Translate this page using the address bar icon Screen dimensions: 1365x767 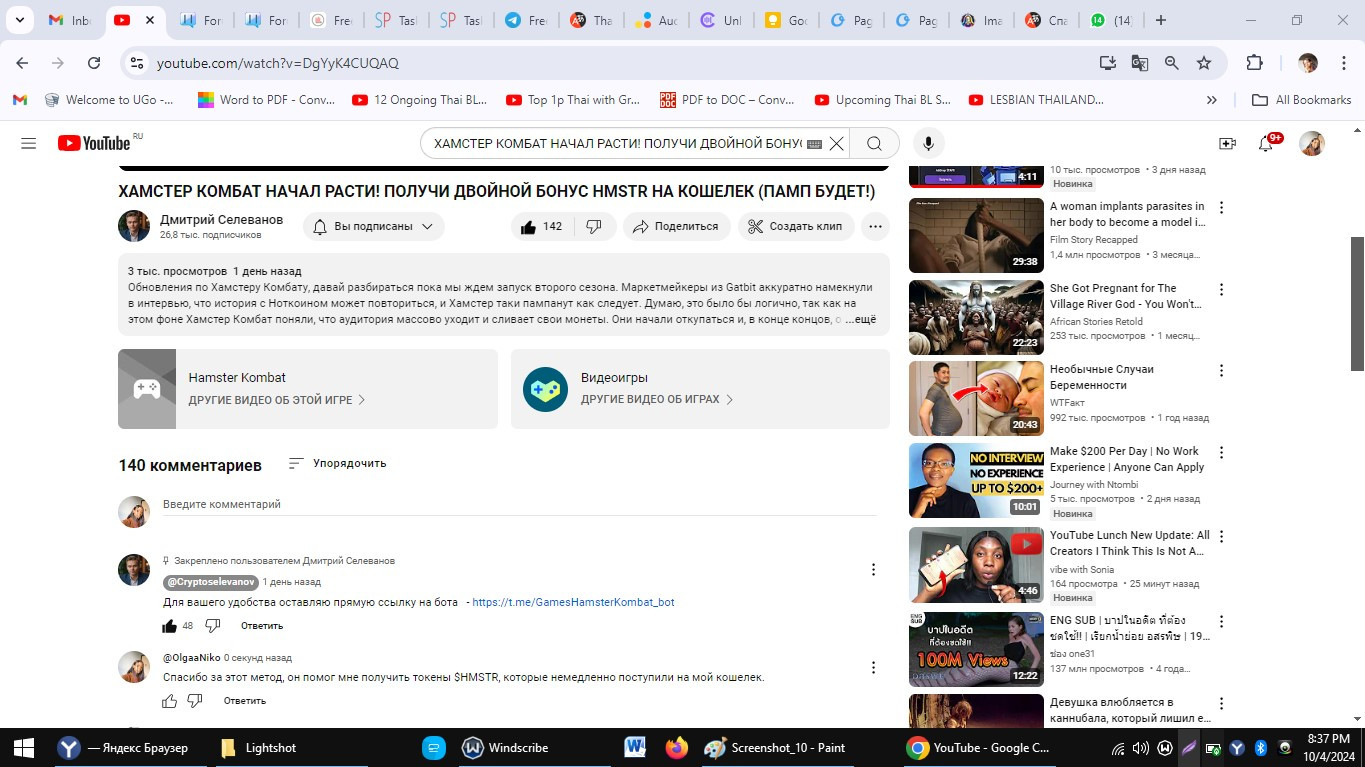(x=1139, y=63)
